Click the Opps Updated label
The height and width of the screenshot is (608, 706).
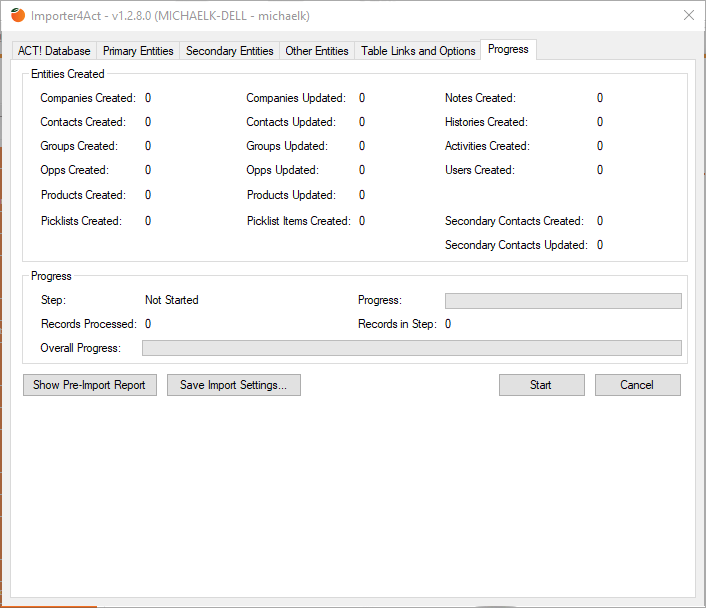(x=282, y=170)
